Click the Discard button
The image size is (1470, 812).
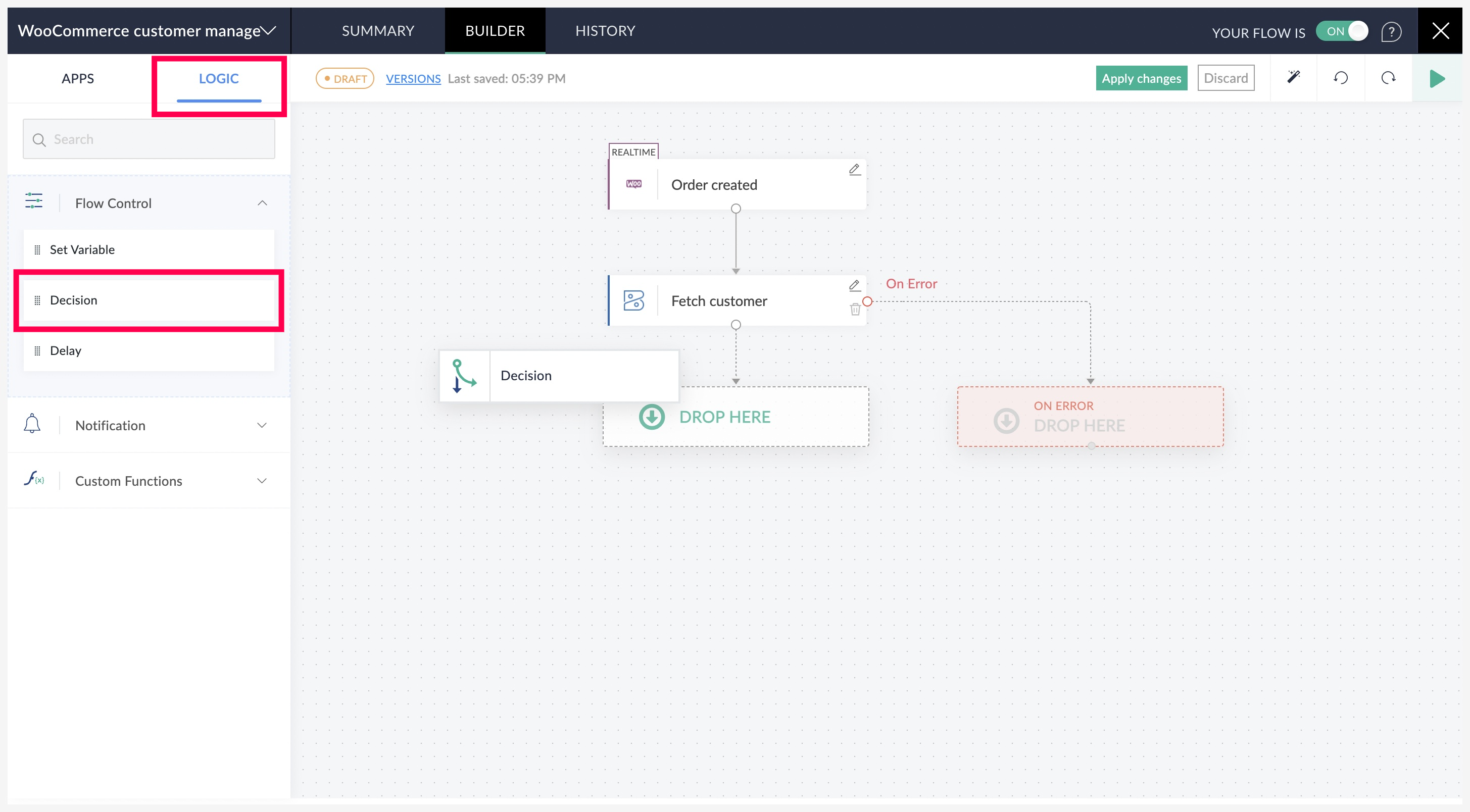tap(1225, 77)
